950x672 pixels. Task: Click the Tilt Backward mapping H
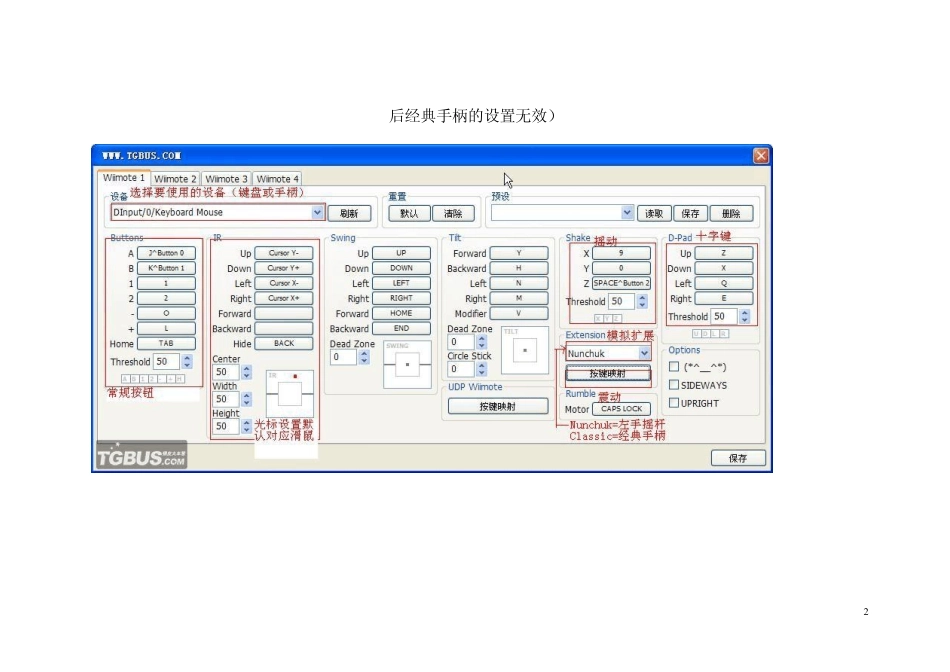point(519,268)
